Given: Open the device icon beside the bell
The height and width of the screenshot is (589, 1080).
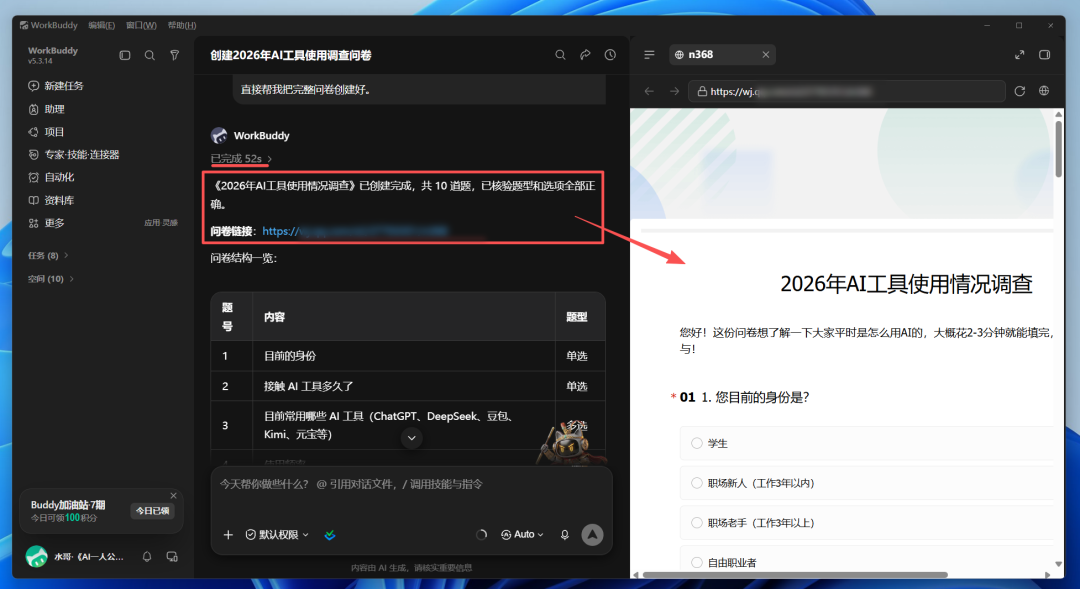Looking at the screenshot, I should click(x=172, y=557).
